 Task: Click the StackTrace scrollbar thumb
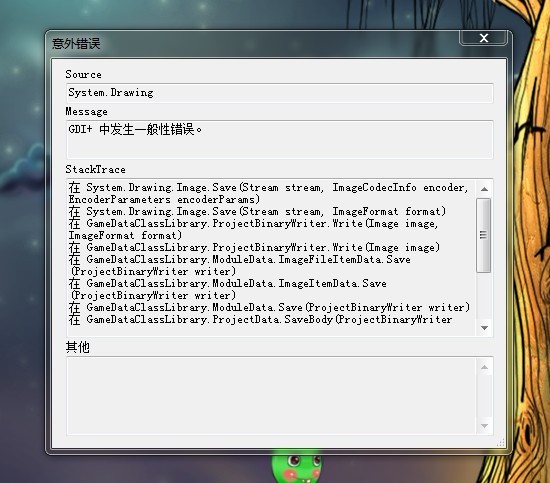click(x=484, y=235)
